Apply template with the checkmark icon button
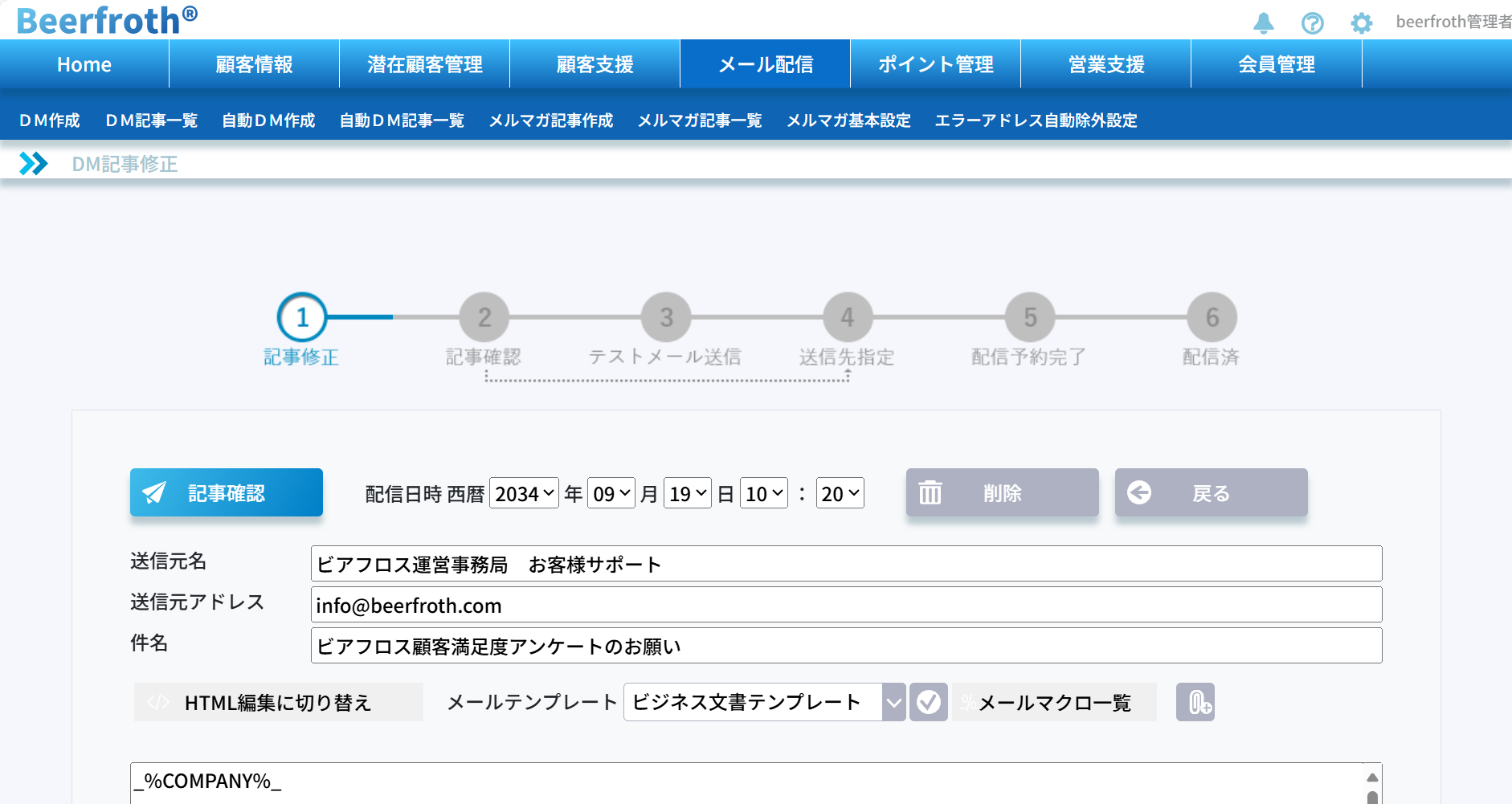Image resolution: width=1512 pixels, height=804 pixels. (928, 703)
